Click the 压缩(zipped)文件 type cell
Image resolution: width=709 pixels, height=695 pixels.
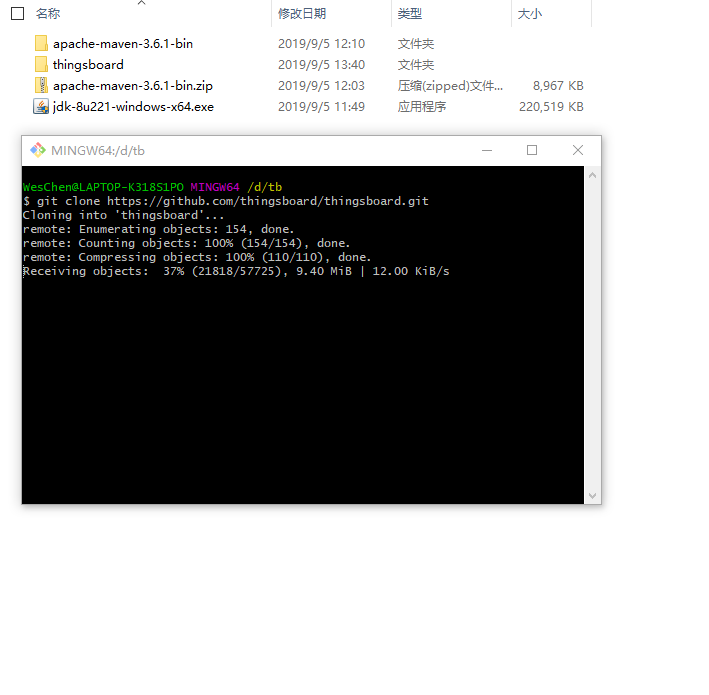coord(450,85)
